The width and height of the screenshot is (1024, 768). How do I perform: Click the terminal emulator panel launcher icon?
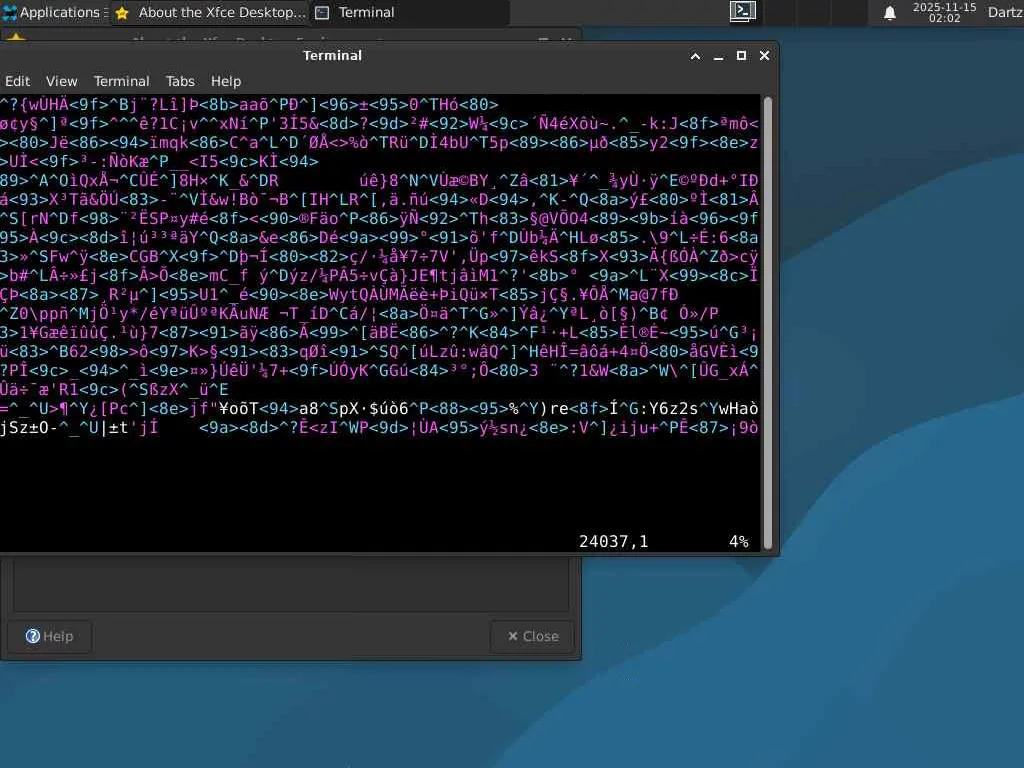[x=743, y=12]
